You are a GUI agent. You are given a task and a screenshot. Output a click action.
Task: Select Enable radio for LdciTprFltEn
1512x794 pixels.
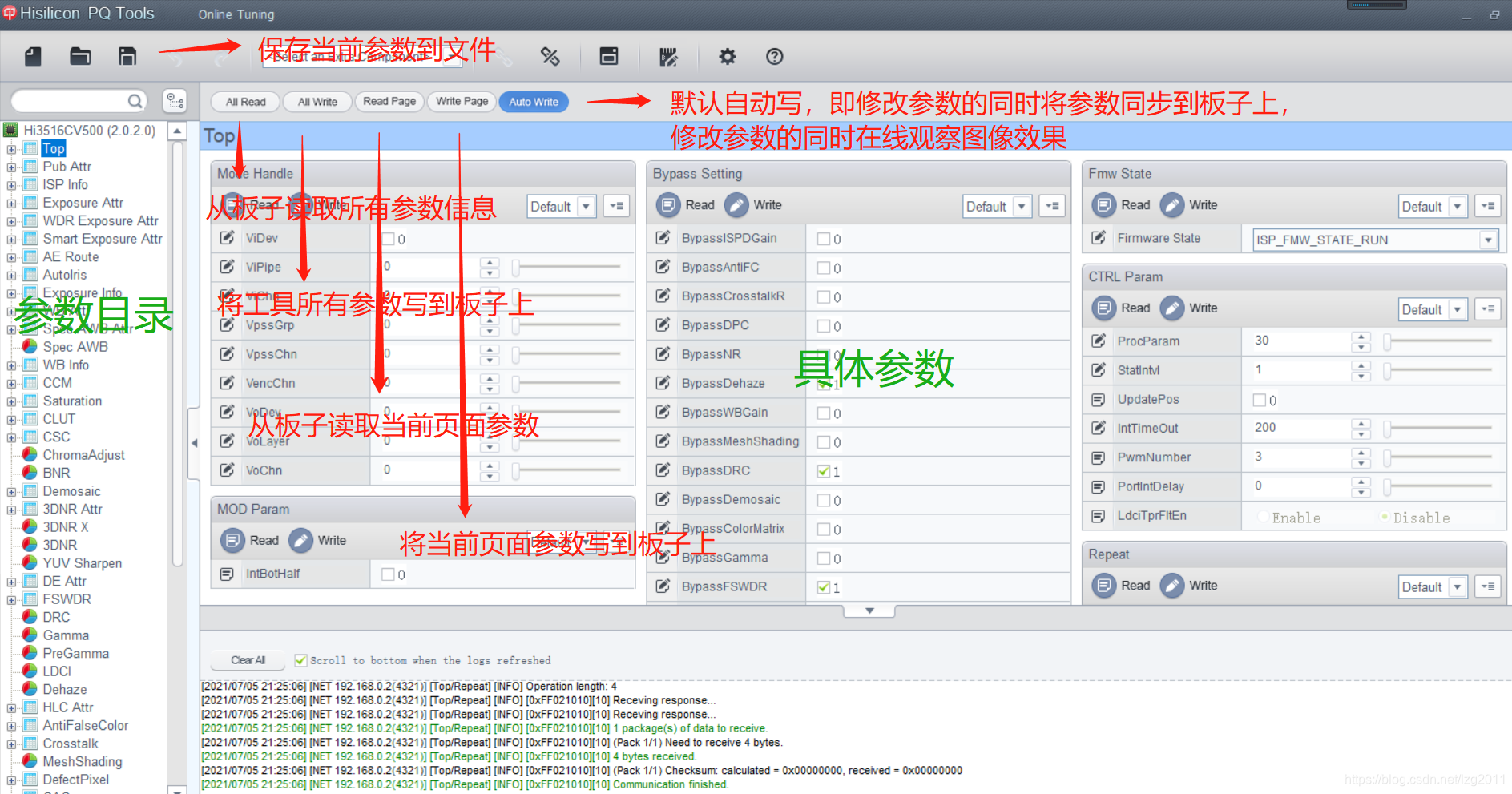pos(1264,517)
